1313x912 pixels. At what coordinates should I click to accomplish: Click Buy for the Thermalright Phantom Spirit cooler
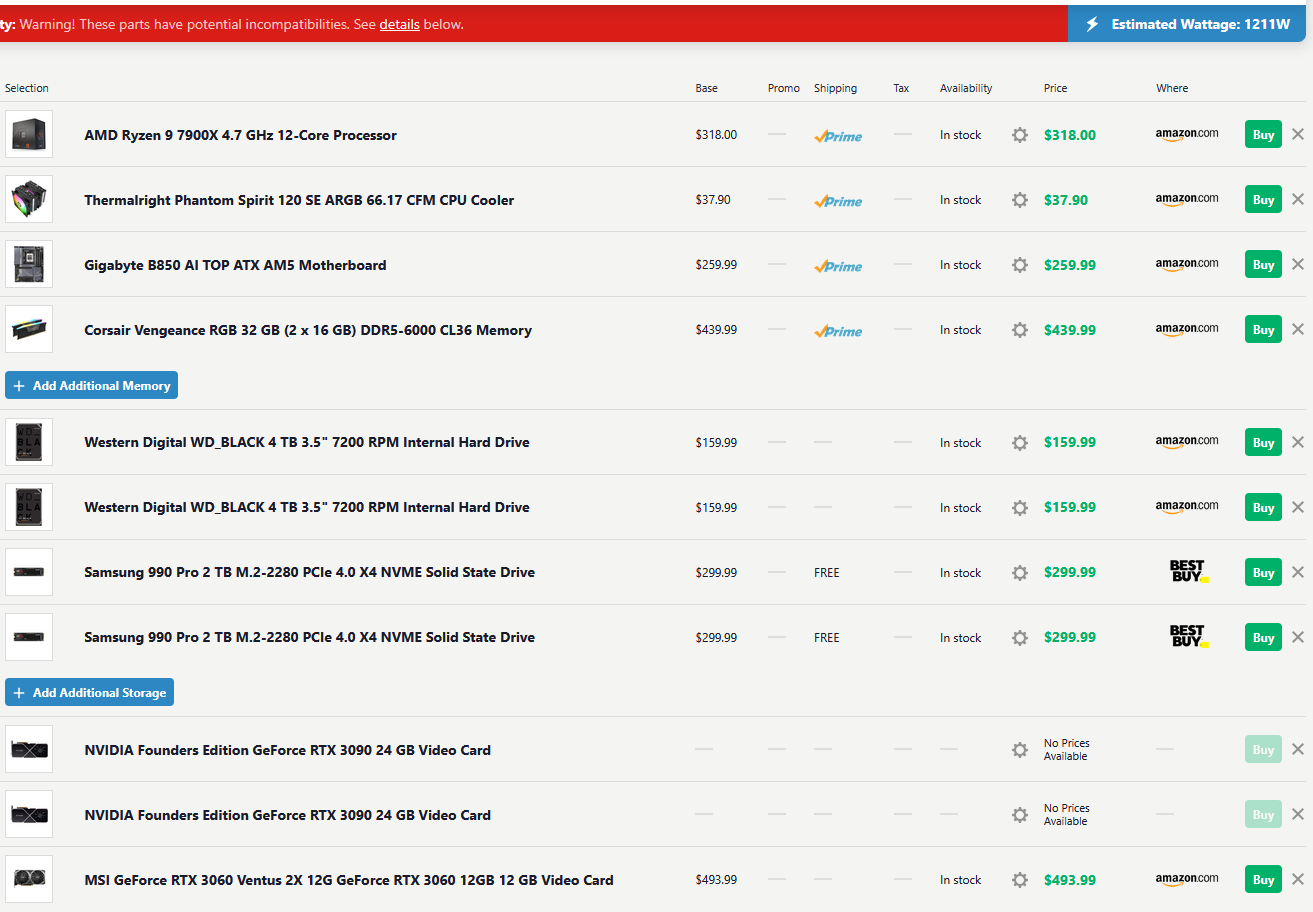(1263, 200)
